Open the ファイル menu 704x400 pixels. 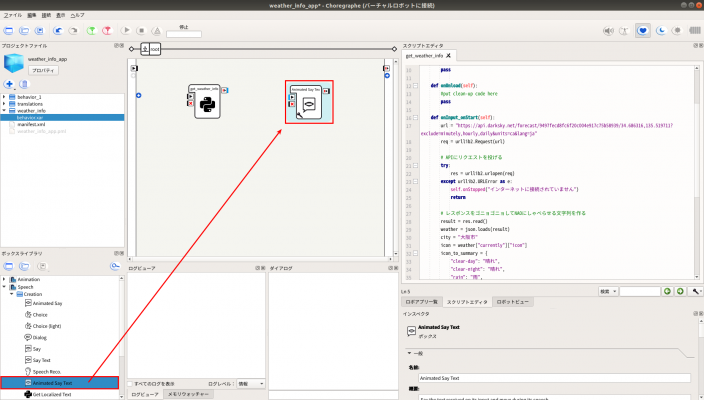[13, 16]
